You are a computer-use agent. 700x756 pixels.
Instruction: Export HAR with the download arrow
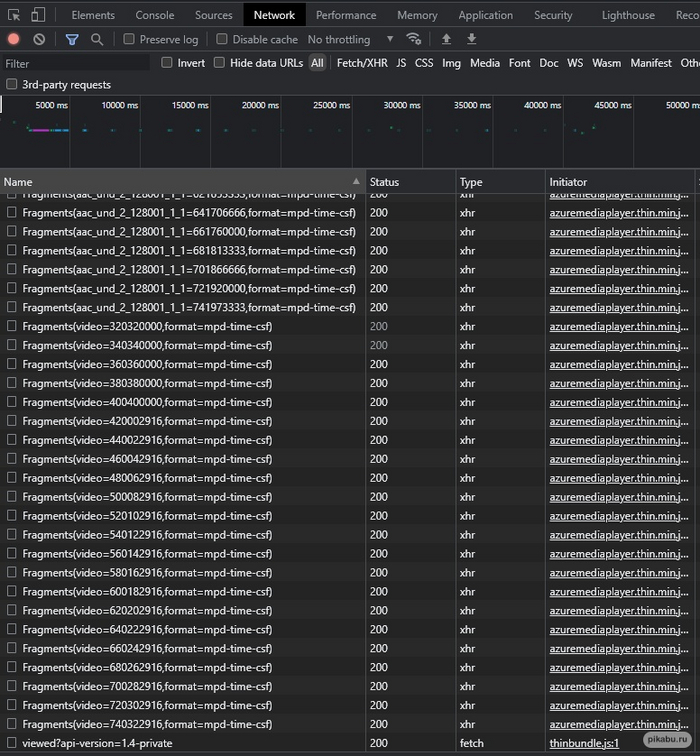[x=471, y=39]
